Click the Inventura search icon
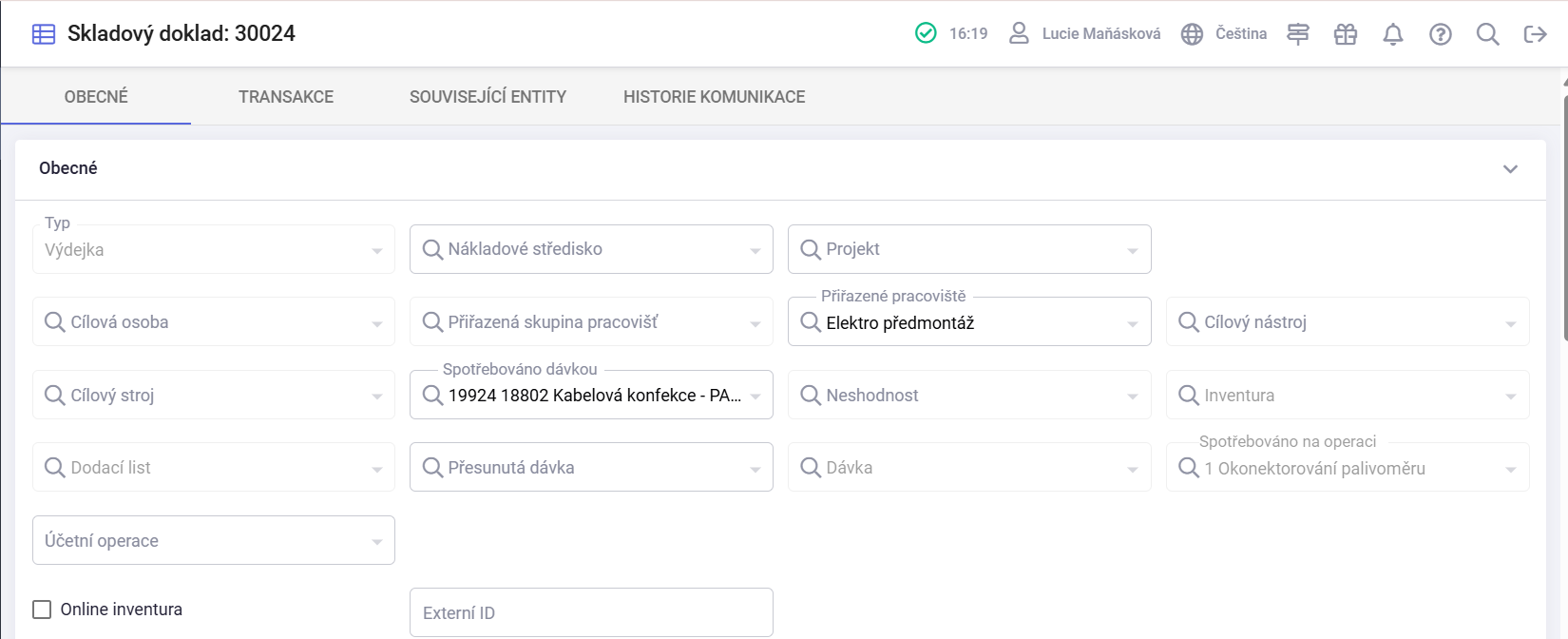 (1189, 395)
